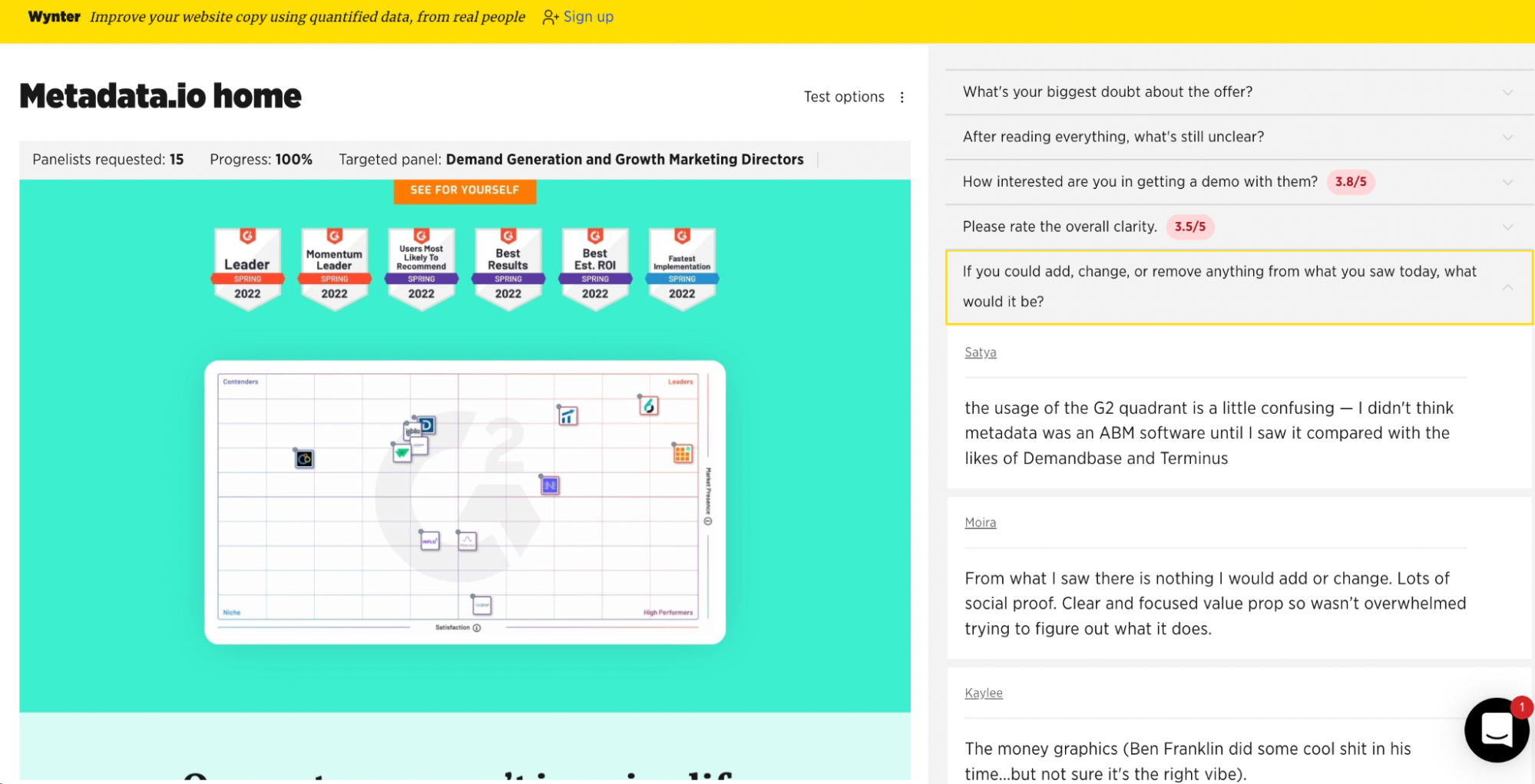The image size is (1535, 784).
Task: Click the Wynter logo text
Action: tap(54, 17)
